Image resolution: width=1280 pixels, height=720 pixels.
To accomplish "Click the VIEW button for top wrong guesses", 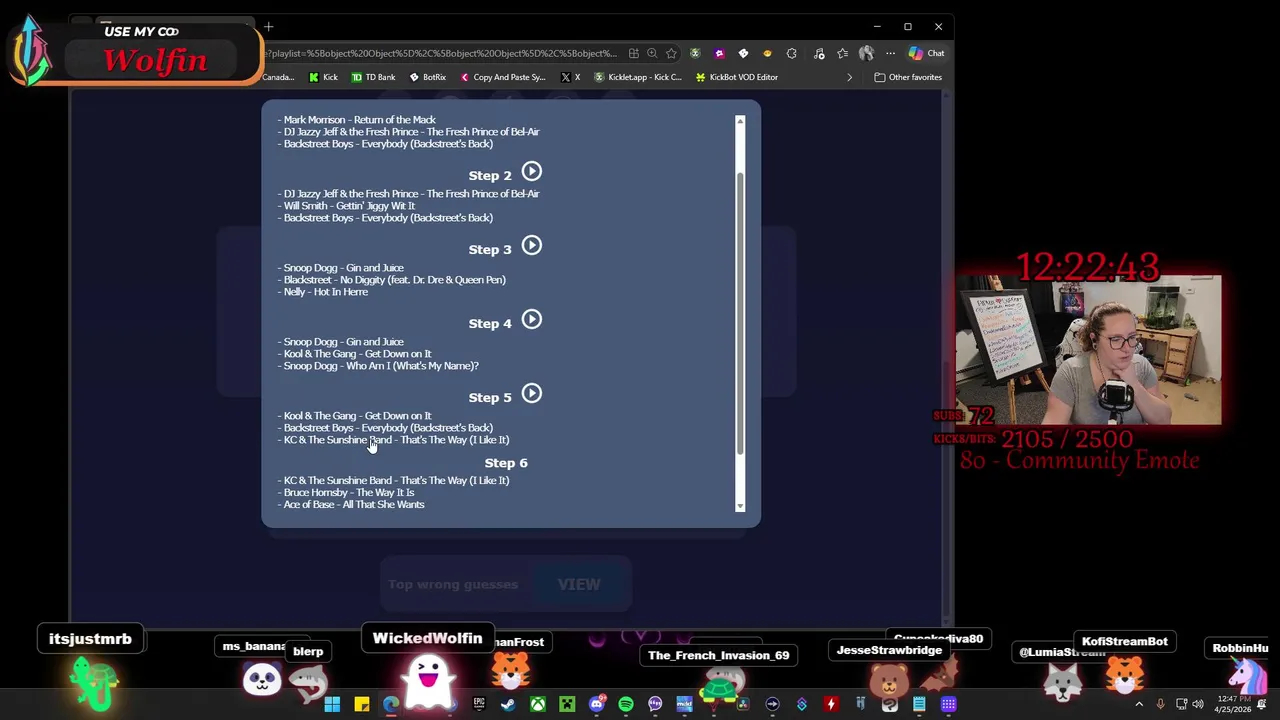I will tap(579, 584).
